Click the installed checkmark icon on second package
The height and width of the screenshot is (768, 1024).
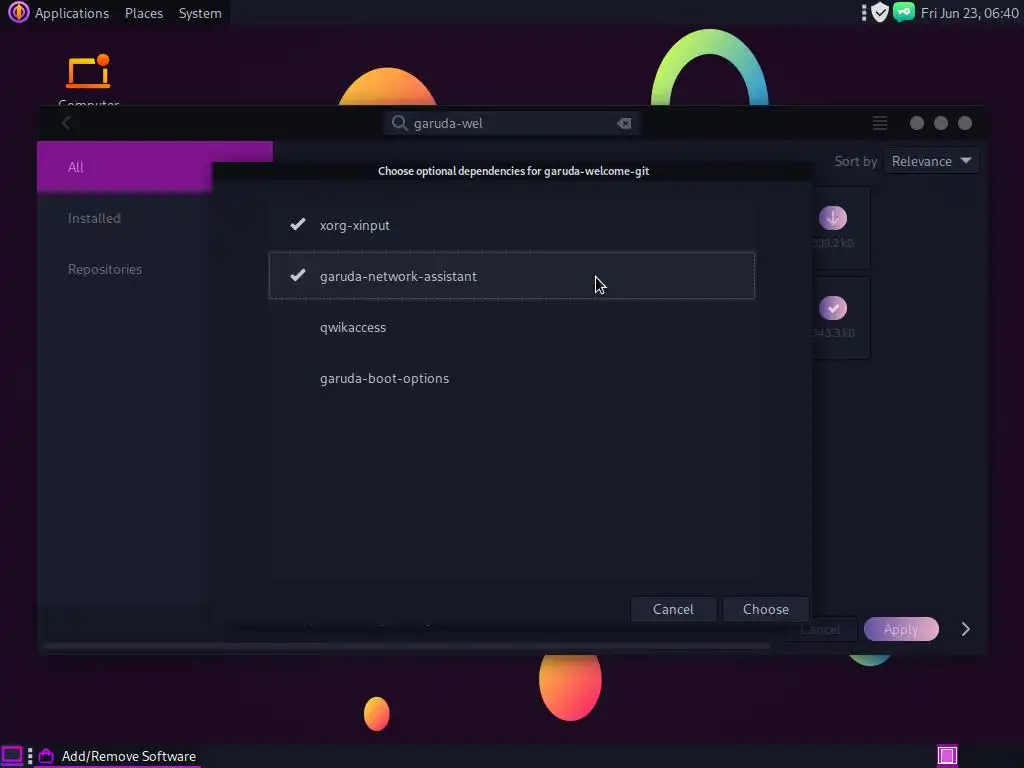click(x=833, y=308)
